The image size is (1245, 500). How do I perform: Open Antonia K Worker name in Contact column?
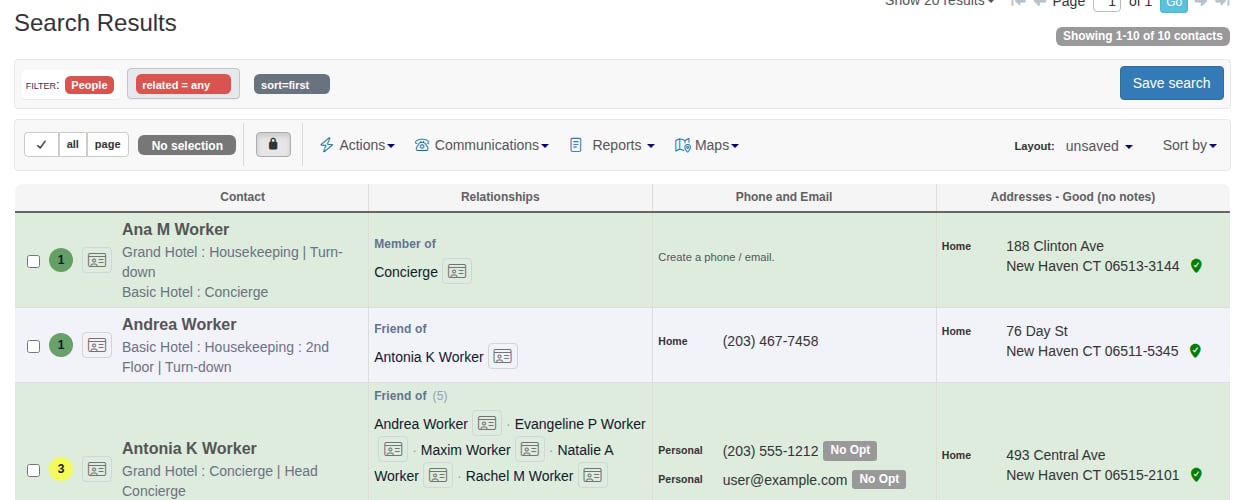coord(189,448)
